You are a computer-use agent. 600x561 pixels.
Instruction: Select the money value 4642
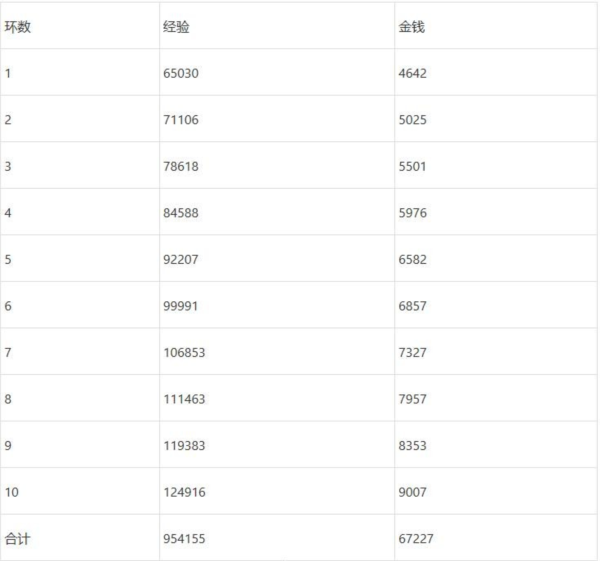coord(412,73)
